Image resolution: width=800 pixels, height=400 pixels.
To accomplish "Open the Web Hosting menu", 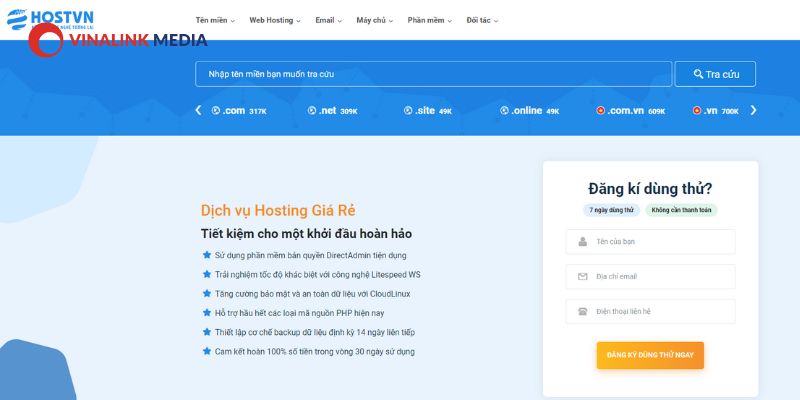I will (x=274, y=20).
